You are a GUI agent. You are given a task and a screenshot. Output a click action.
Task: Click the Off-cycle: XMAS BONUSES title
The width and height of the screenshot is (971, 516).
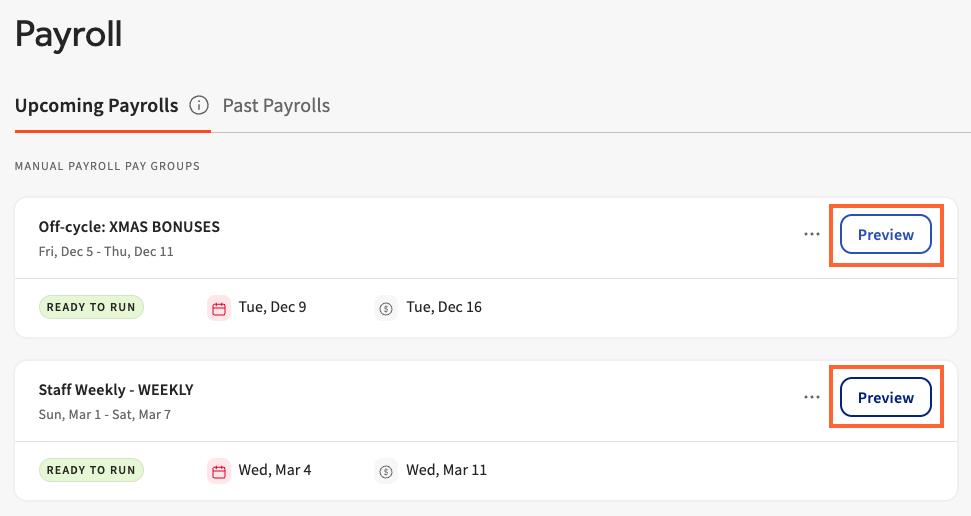129,227
